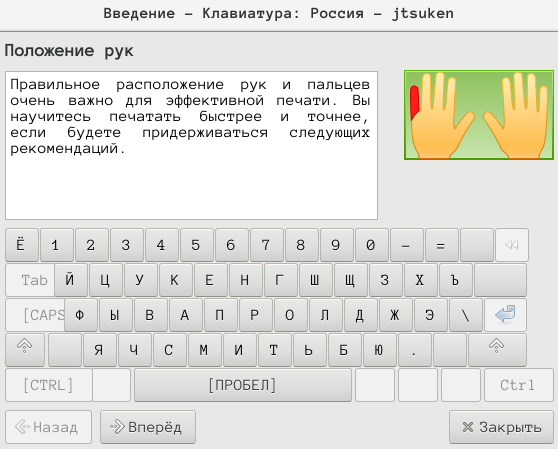Image resolution: width=558 pixels, height=449 pixels.
Task: Click the [CAPS] lock key
Action: coord(35,315)
